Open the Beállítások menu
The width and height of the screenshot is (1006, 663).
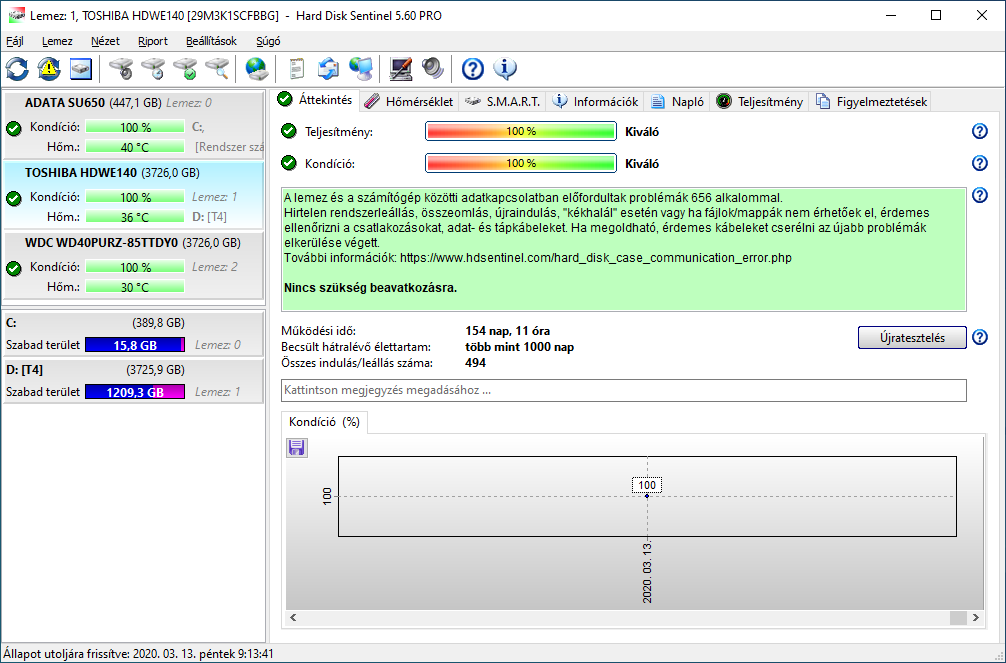pyautogui.click(x=211, y=41)
